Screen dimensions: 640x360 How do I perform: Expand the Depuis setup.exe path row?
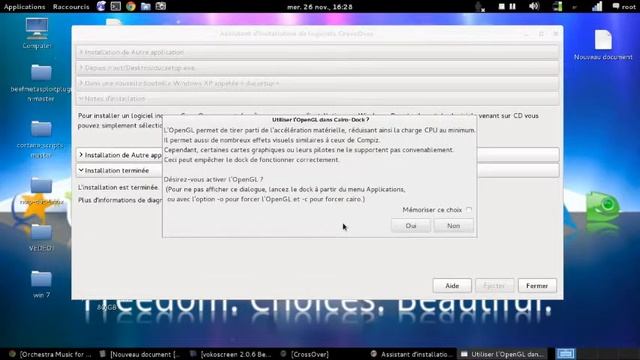click(317, 68)
